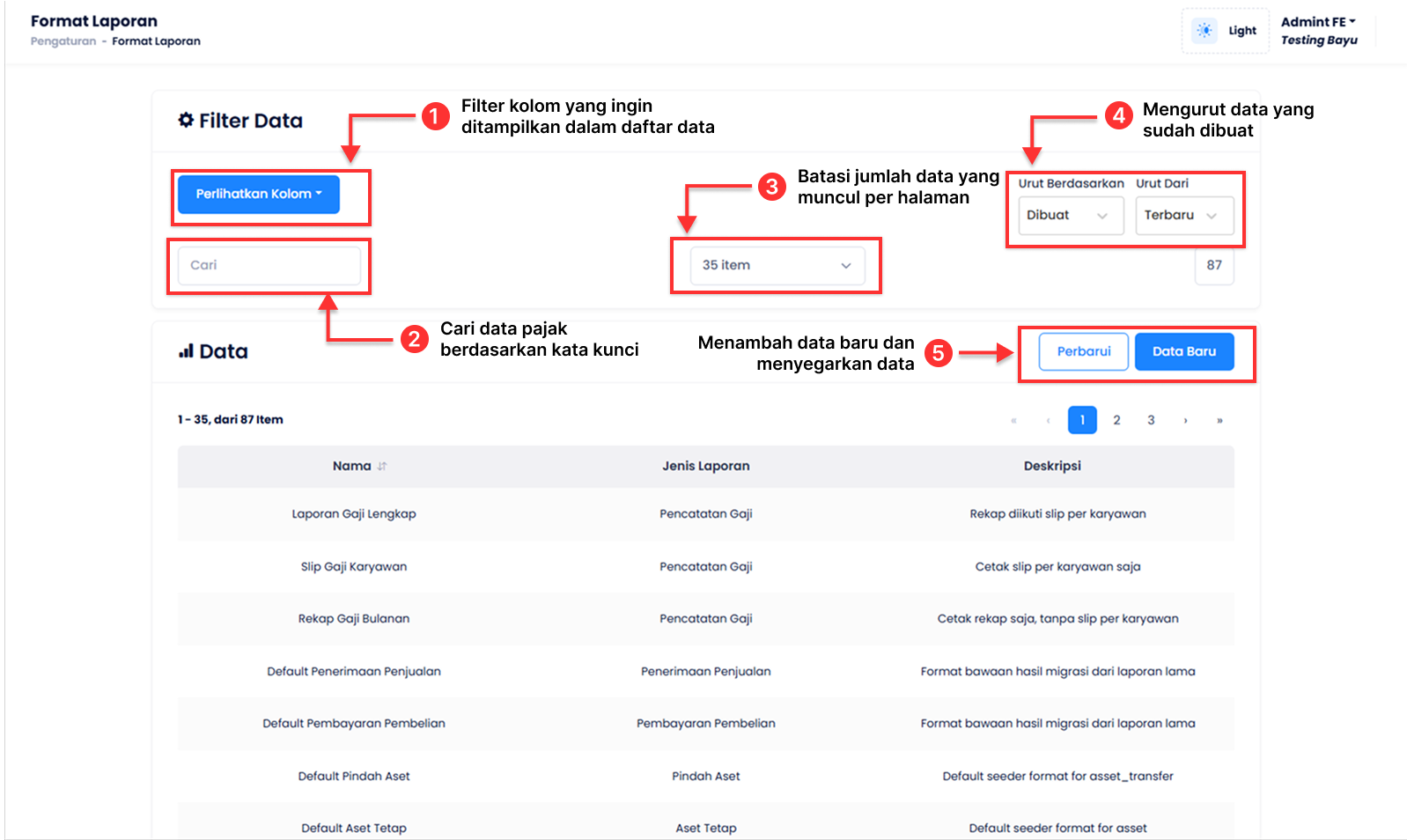This screenshot has height=840, width=1407.
Task: Open the Urut Dari Terbaru dropdown
Action: point(1184,215)
